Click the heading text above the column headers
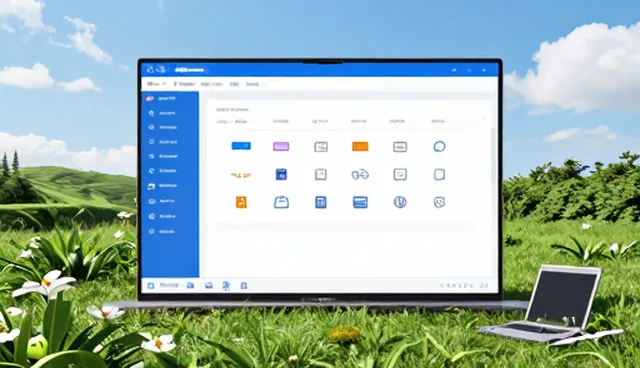 (x=232, y=109)
